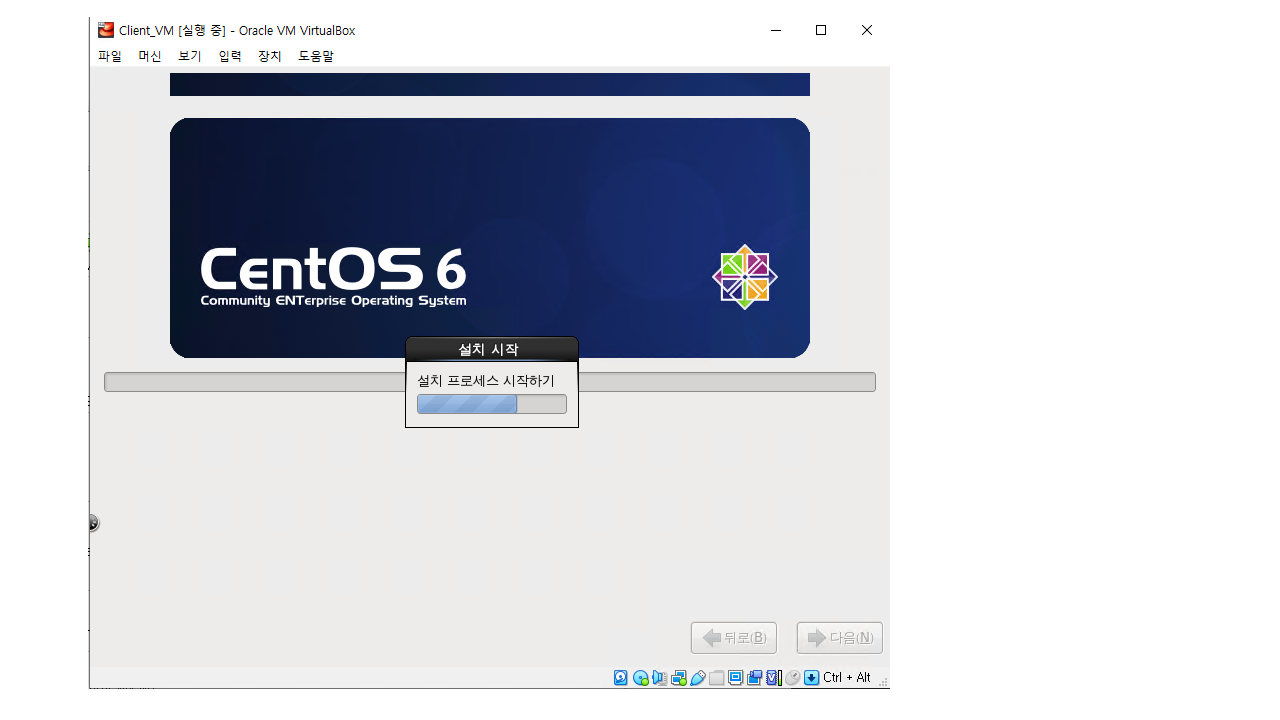Screen dimensions: 1280x720
Task: Click the CPU virtualization status icon
Action: pyautogui.click(x=773, y=678)
